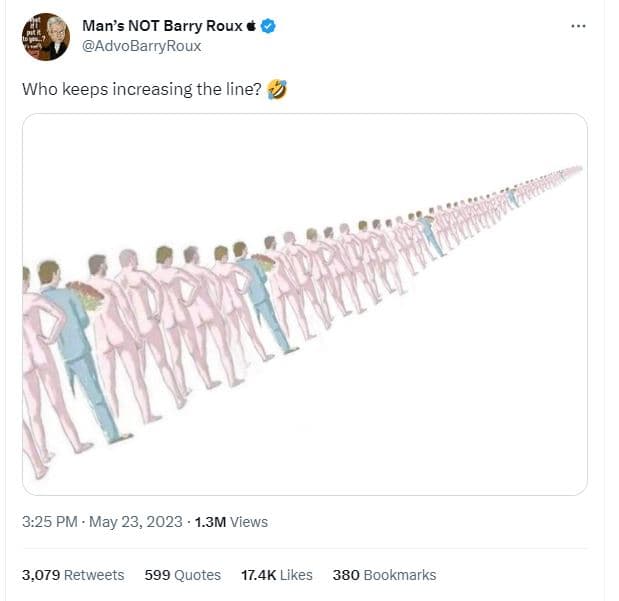Click the blue verified checkmark badge
The image size is (619, 601).
(x=268, y=27)
